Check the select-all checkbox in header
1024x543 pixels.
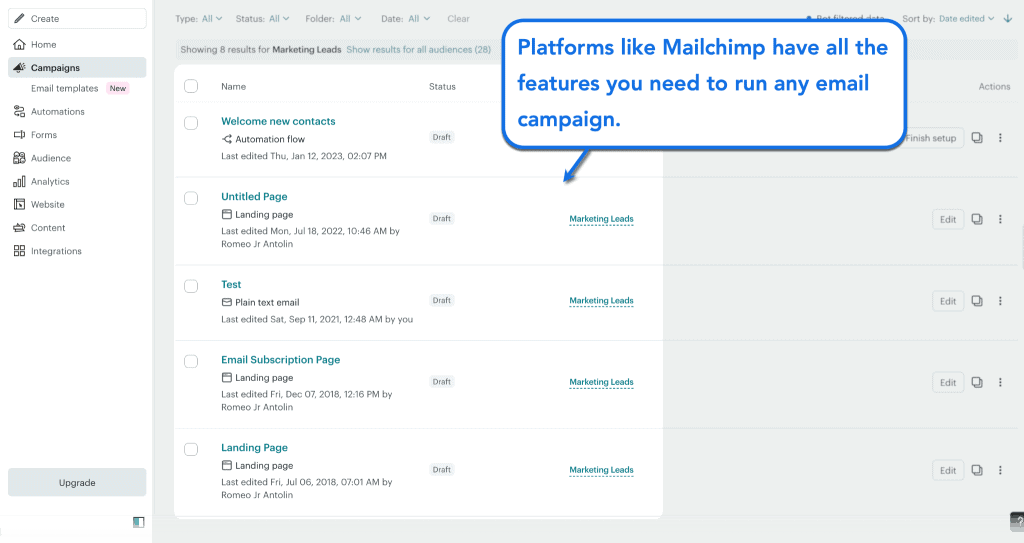pos(191,86)
